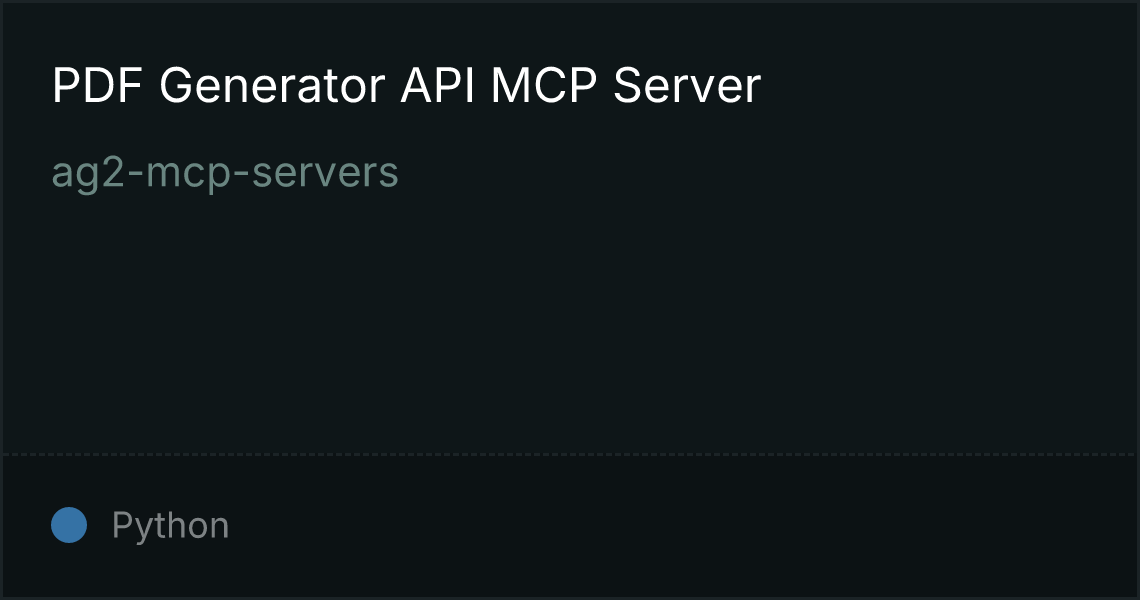
Task: Select the blue language color circle
Action: click(69, 525)
